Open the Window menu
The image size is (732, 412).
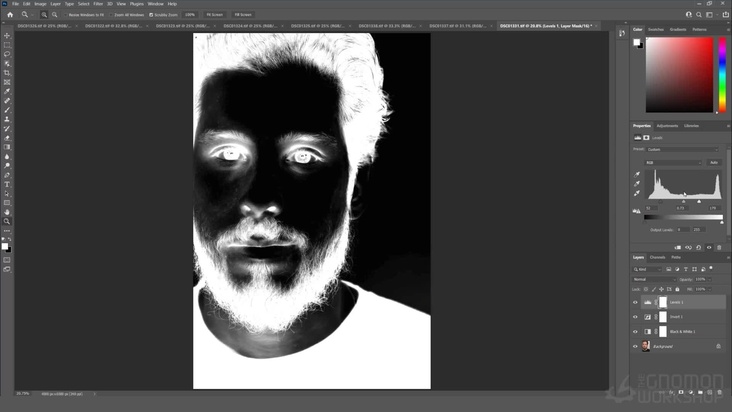[x=155, y=4]
